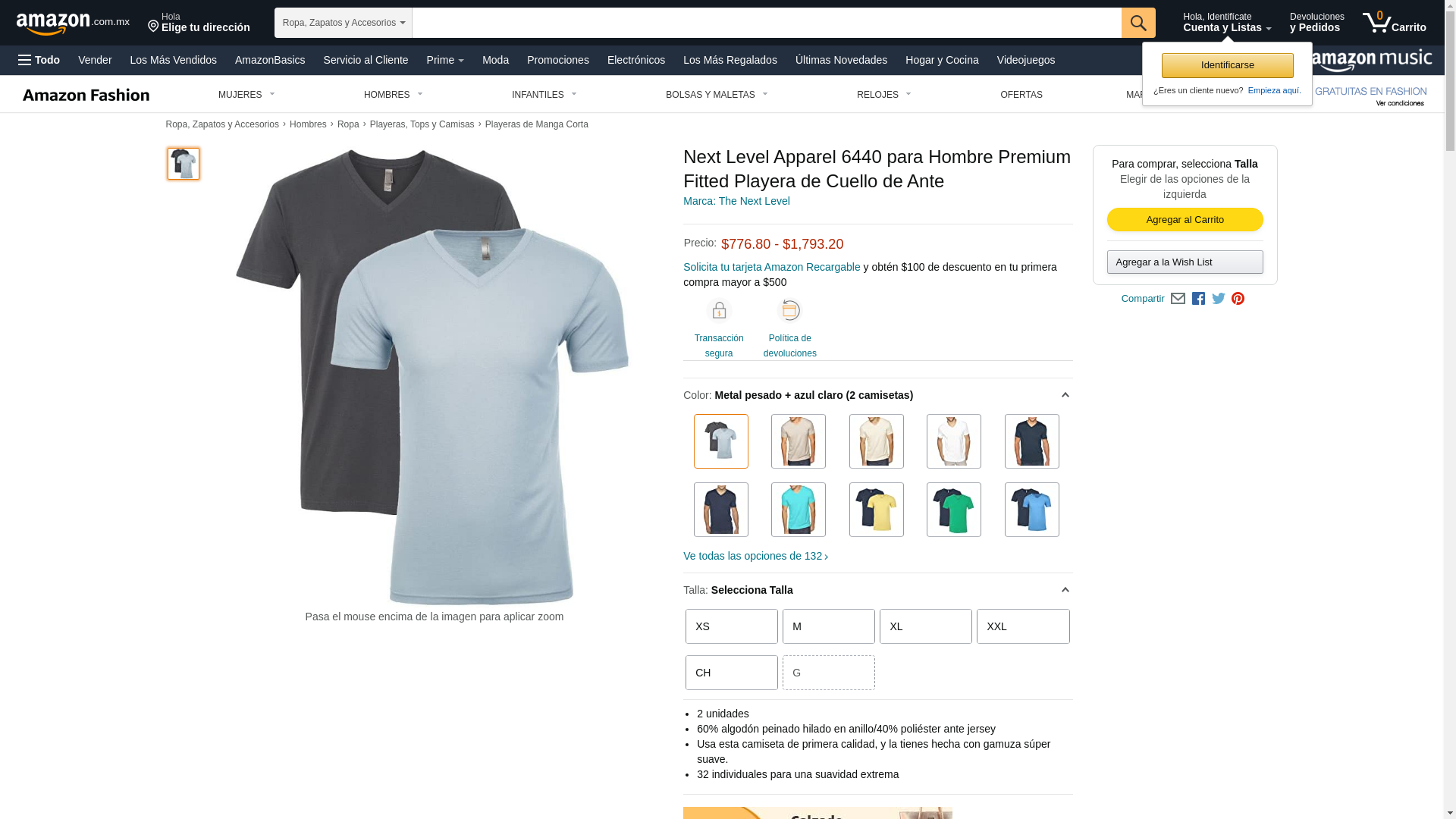Open the shopping cart icon

[x=1394, y=23]
